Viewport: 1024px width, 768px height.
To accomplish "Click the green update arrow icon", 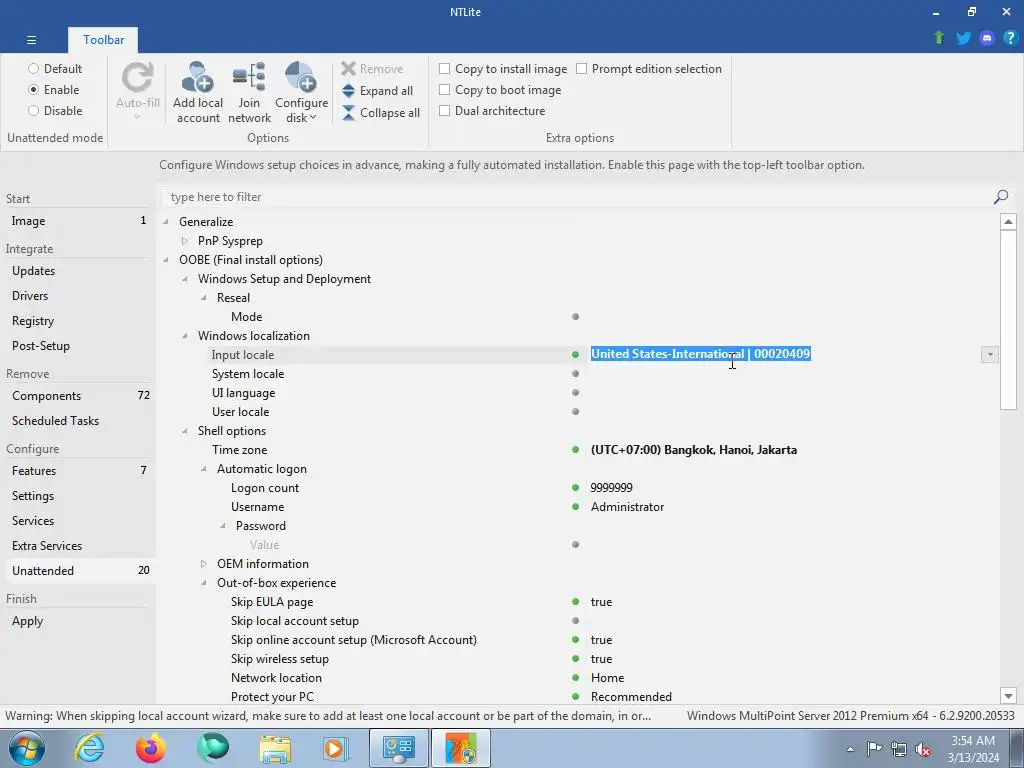I will tap(939, 38).
